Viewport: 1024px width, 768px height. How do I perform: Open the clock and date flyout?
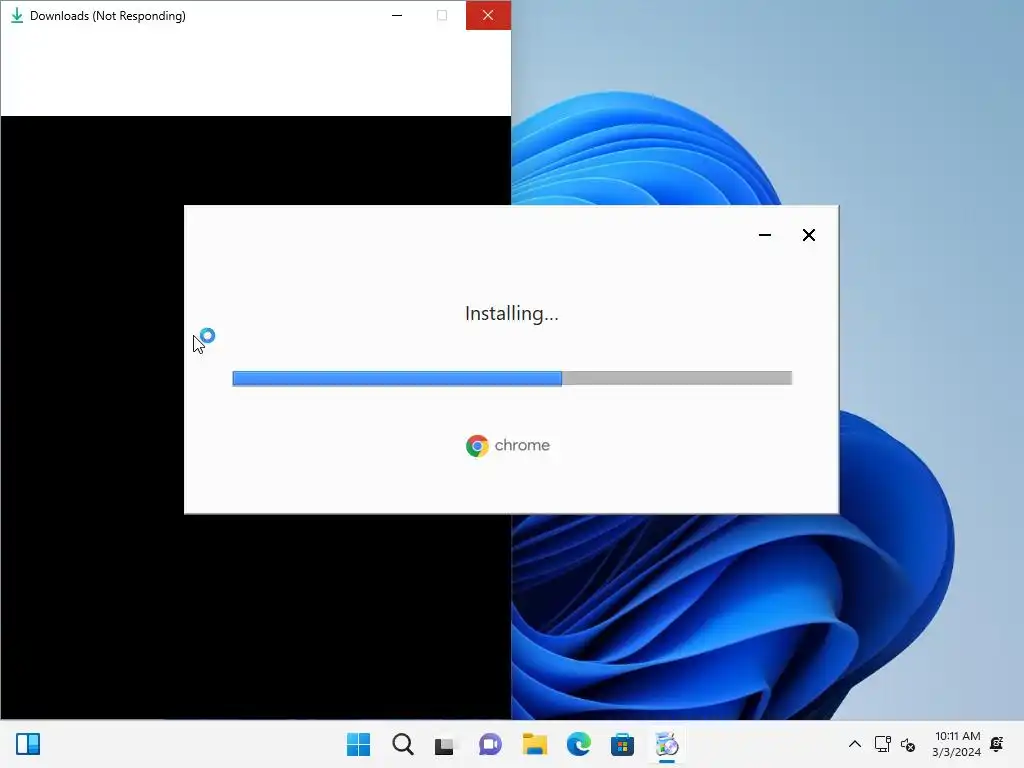tap(957, 744)
